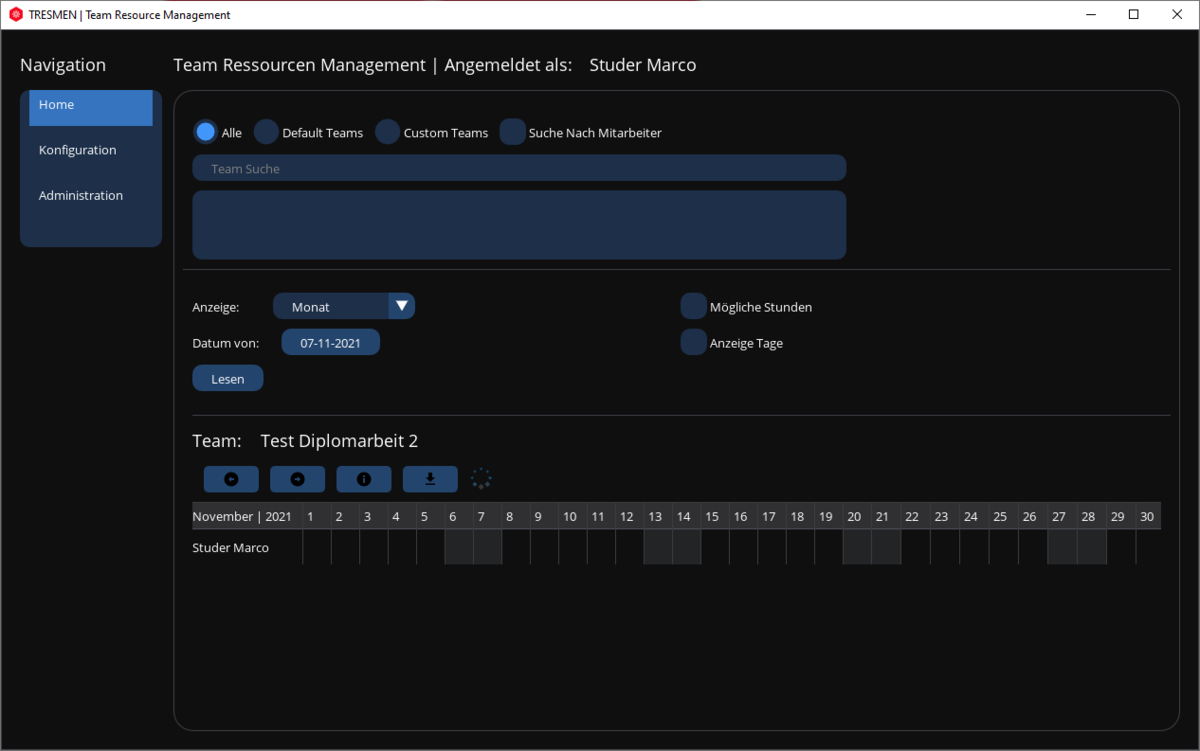The width and height of the screenshot is (1200, 751).
Task: Open the Datum von date picker
Action: pos(330,343)
